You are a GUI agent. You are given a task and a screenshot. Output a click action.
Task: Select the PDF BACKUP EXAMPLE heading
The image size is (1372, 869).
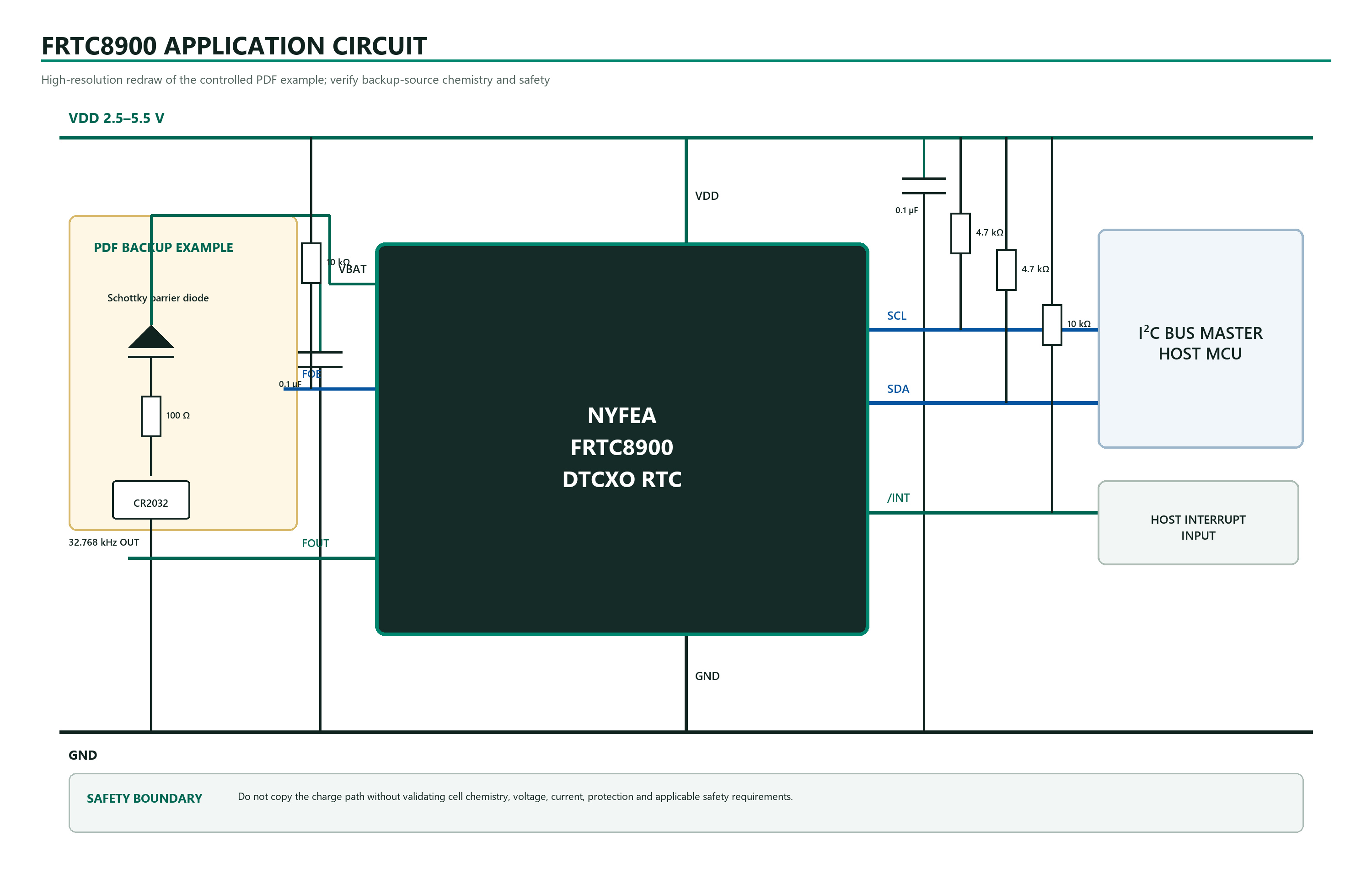click(164, 247)
